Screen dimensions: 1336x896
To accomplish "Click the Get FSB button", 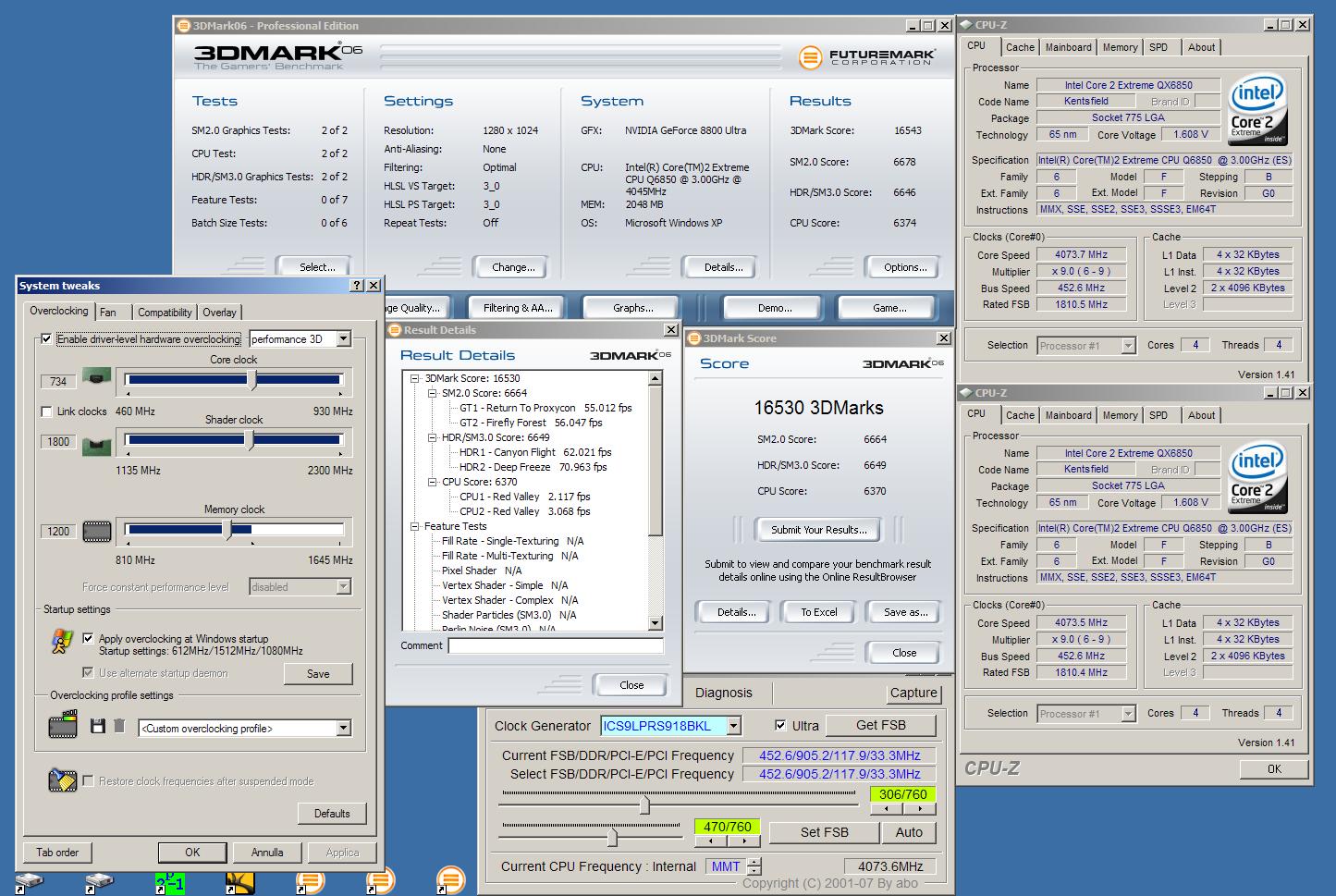I will pos(881,726).
